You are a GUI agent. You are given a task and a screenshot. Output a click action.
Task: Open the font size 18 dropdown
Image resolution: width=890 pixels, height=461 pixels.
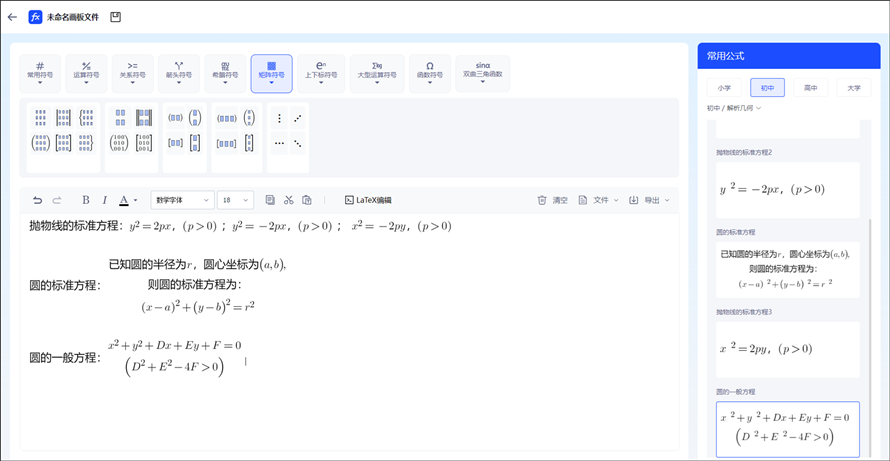[235, 200]
